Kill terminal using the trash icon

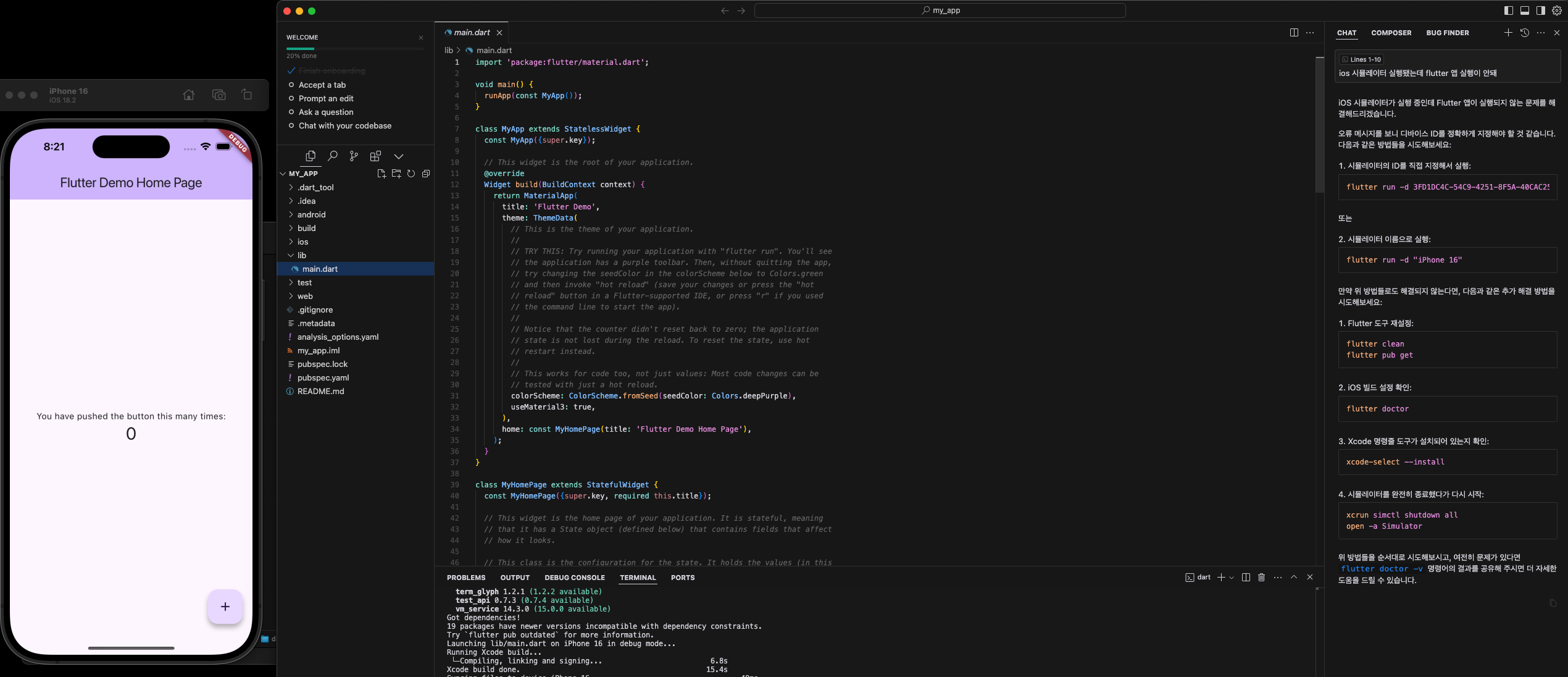(1261, 578)
